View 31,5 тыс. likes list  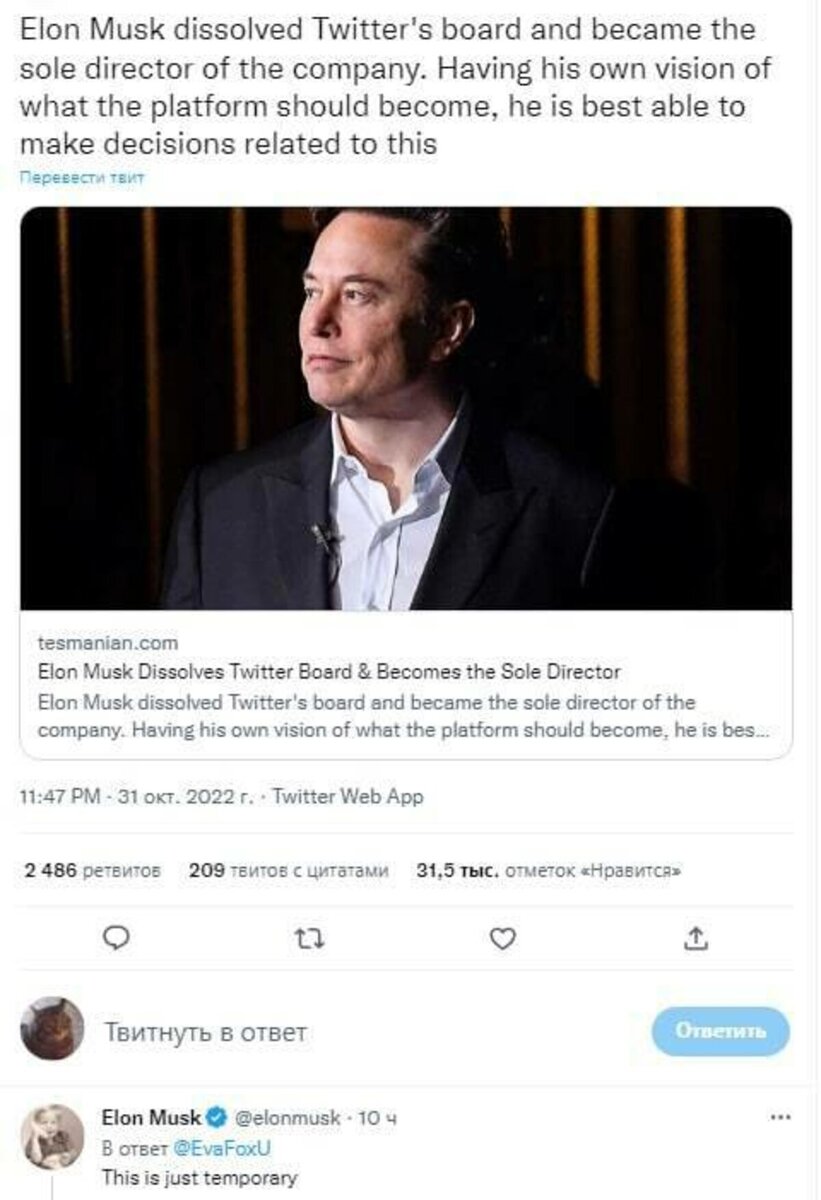549,870
